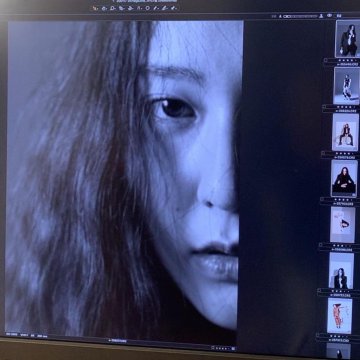Viewport: 360px width, 360px height.
Task: Toggle the eye icon above the browser
Action: click(329, 16)
